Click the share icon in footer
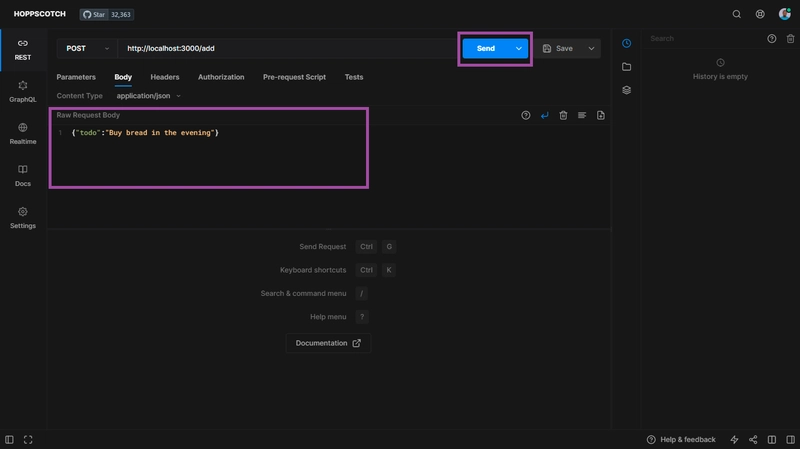Viewport: 800px width, 449px height. click(753, 440)
